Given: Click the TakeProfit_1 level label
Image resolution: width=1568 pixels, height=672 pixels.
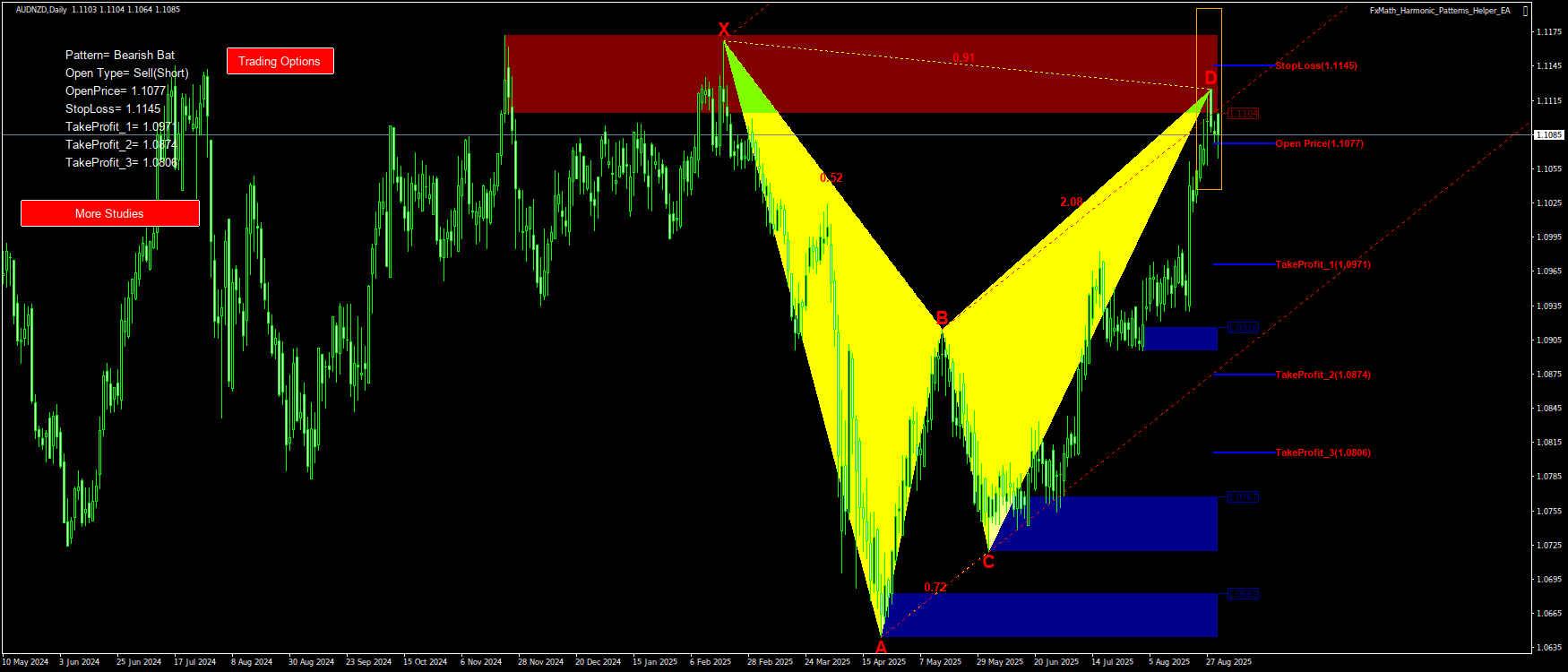Looking at the screenshot, I should [1322, 265].
